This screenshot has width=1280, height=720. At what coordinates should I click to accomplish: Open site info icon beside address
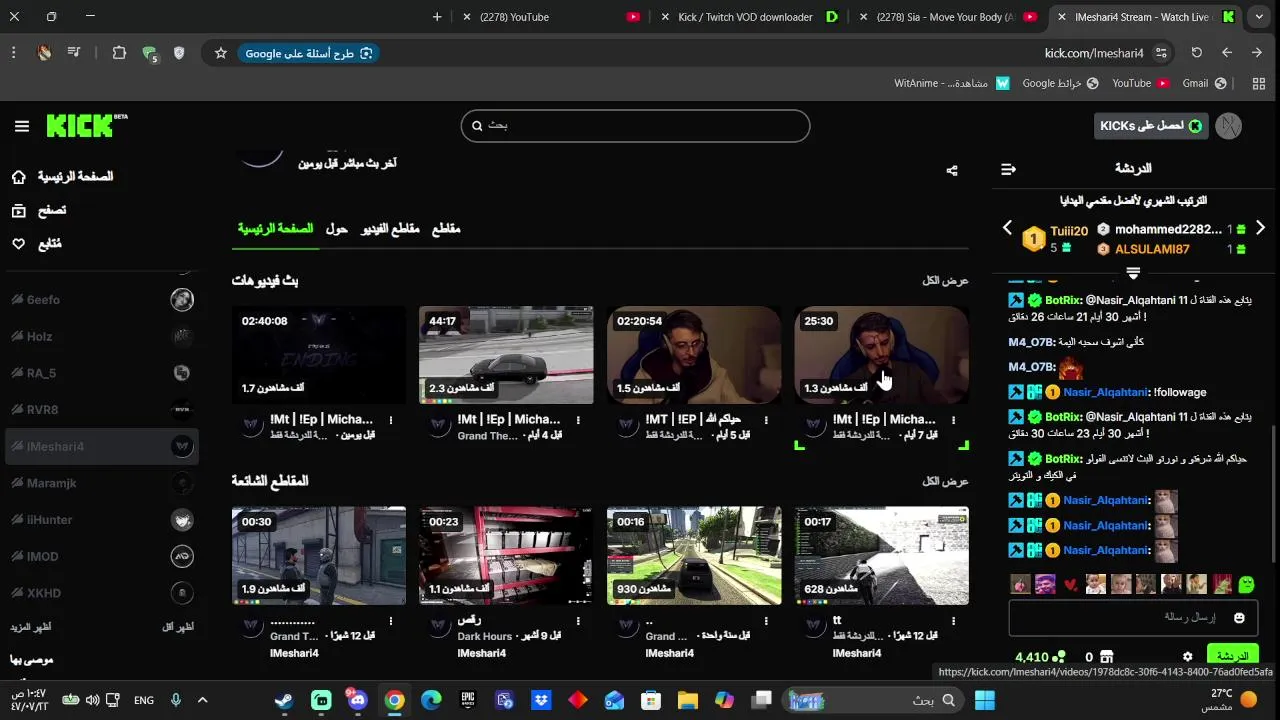(x=1161, y=53)
